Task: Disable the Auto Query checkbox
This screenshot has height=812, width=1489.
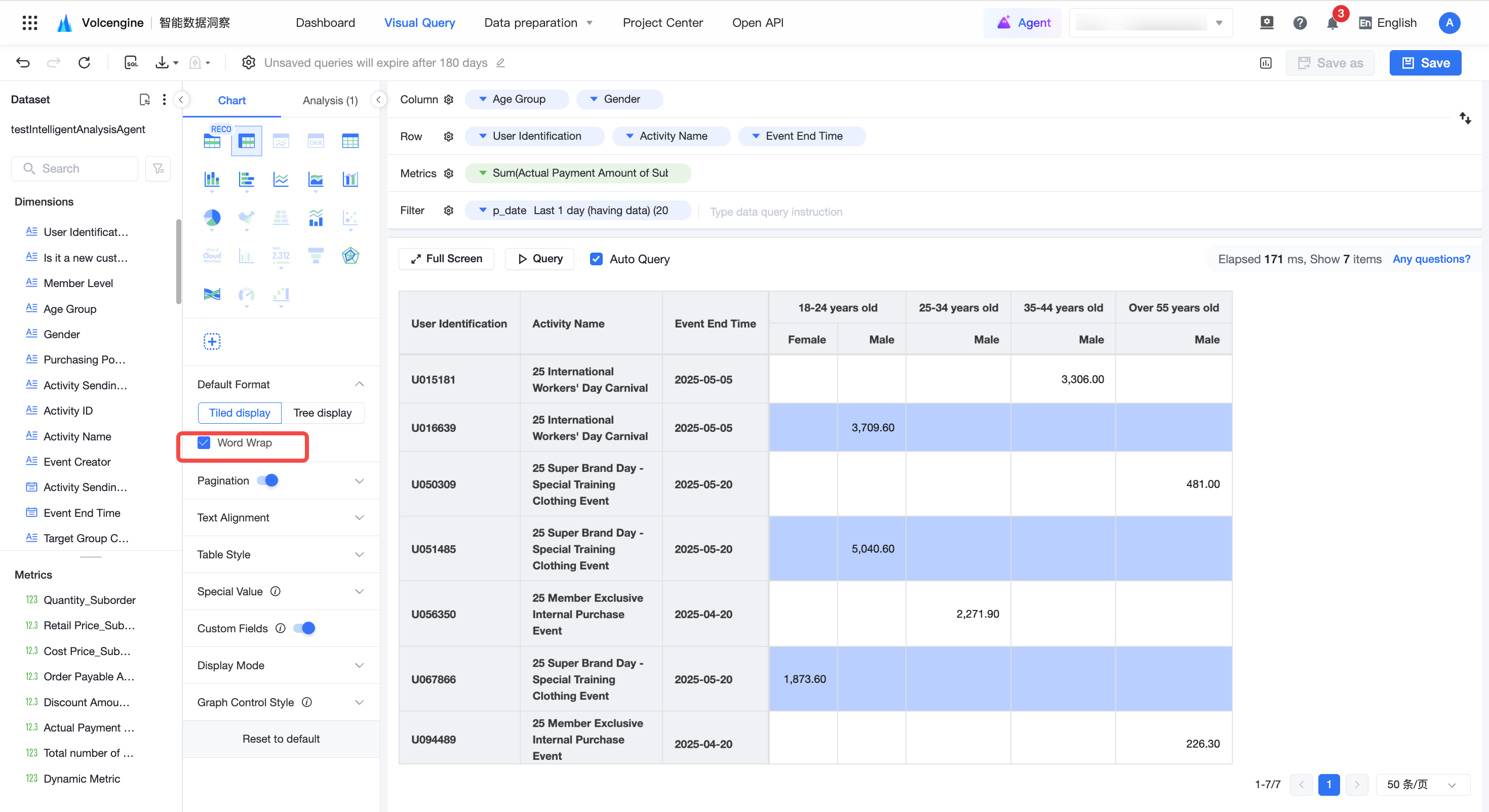Action: coord(596,259)
